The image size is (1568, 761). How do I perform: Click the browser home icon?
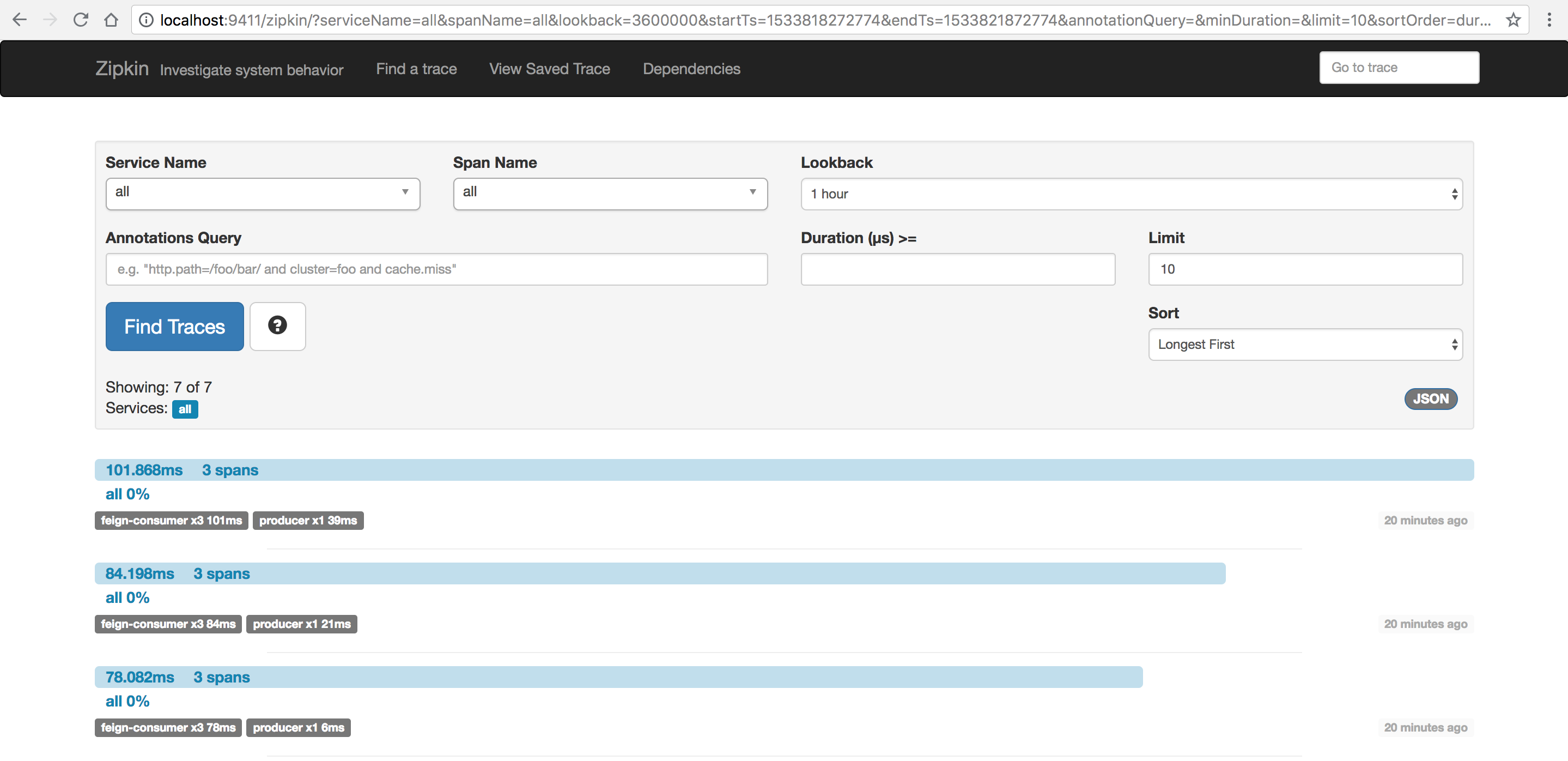(x=111, y=20)
